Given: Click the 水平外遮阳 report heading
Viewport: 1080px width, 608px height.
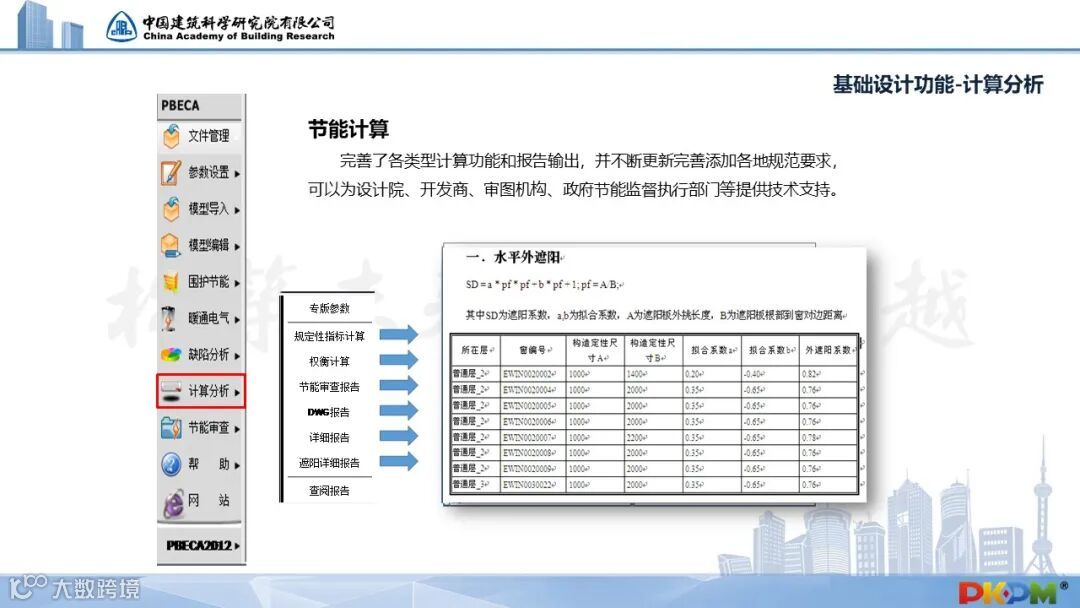Looking at the screenshot, I should [515, 258].
